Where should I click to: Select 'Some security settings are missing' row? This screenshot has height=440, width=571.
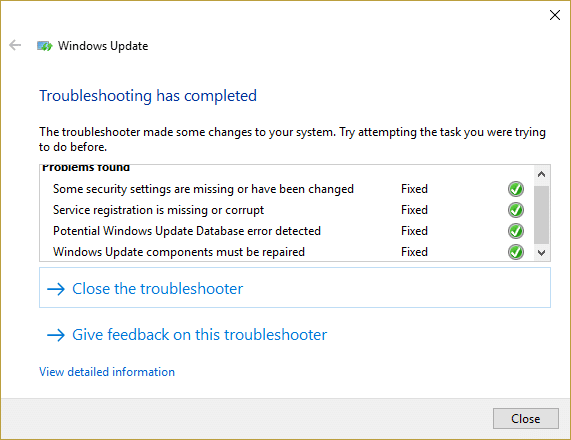(x=287, y=189)
